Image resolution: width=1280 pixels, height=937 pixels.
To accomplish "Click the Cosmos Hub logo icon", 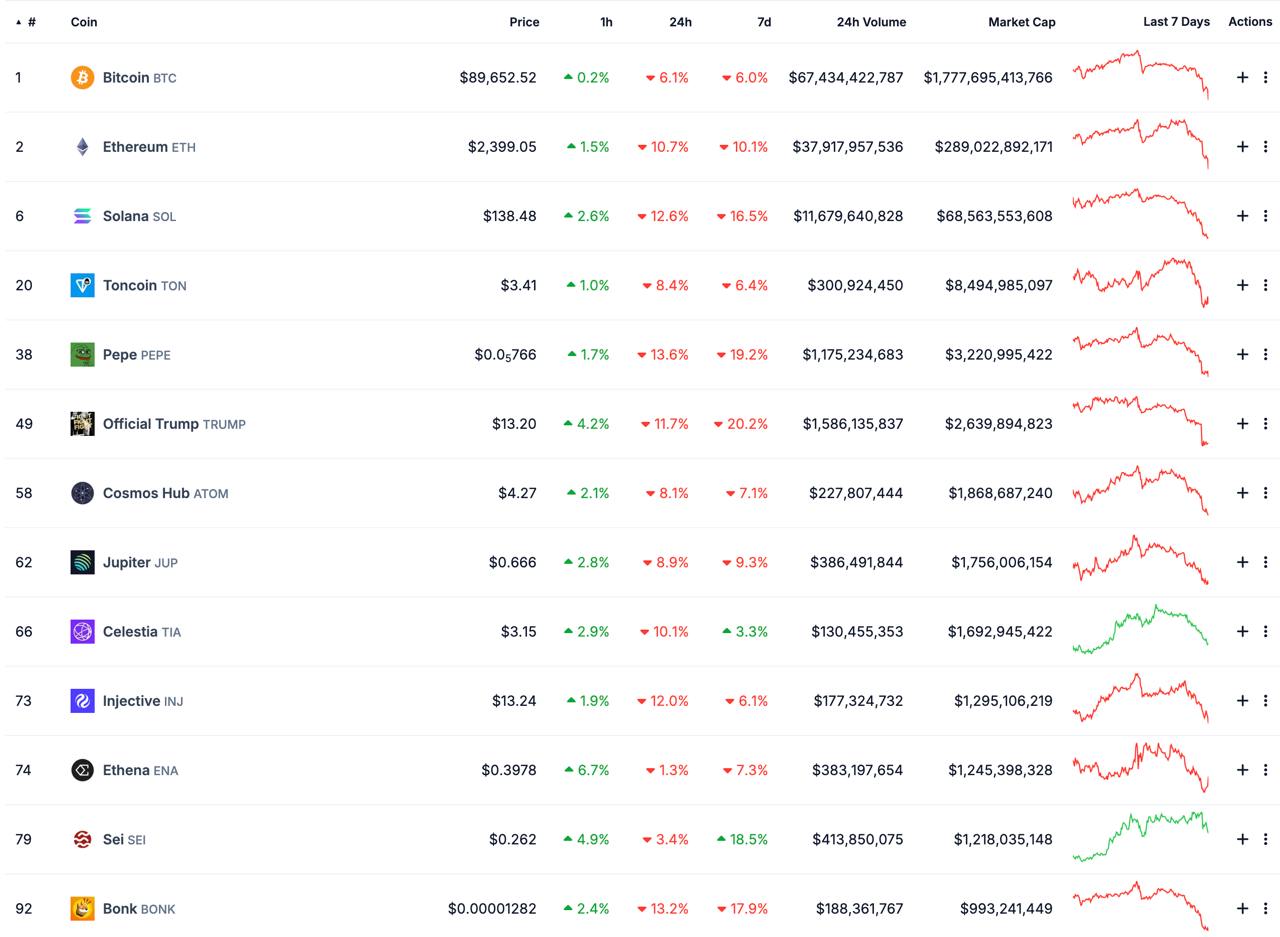I will (82, 493).
